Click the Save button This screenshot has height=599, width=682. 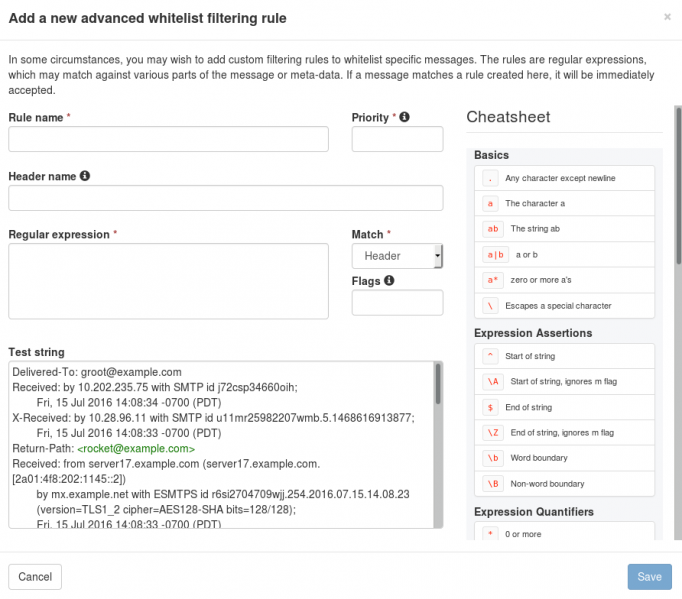649,577
